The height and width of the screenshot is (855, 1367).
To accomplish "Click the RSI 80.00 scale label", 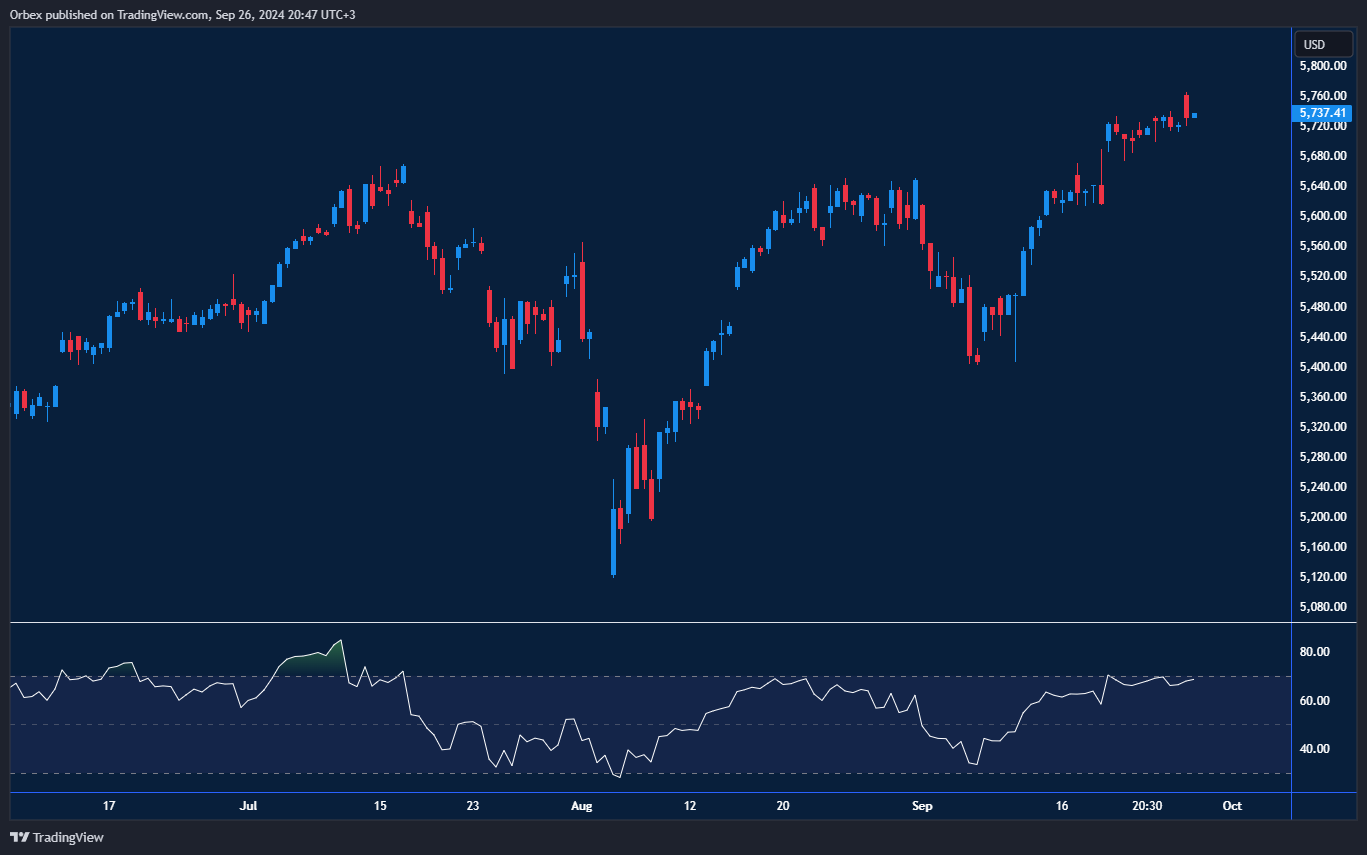I will (x=1313, y=652).
